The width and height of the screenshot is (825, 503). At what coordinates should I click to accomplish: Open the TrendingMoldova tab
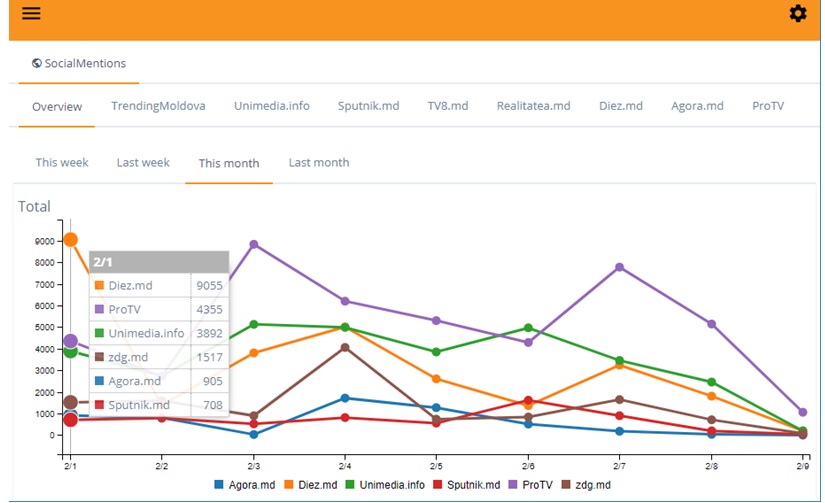[x=158, y=106]
